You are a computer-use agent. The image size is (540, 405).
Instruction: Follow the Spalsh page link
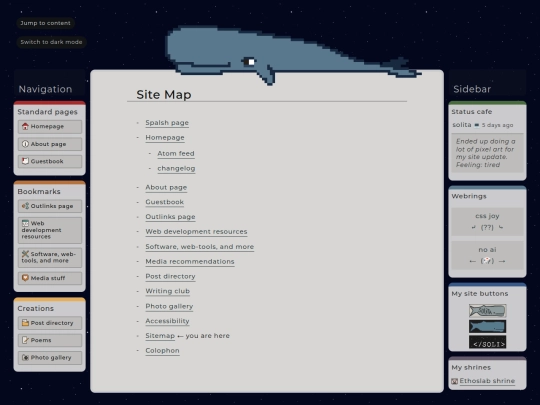(x=167, y=123)
